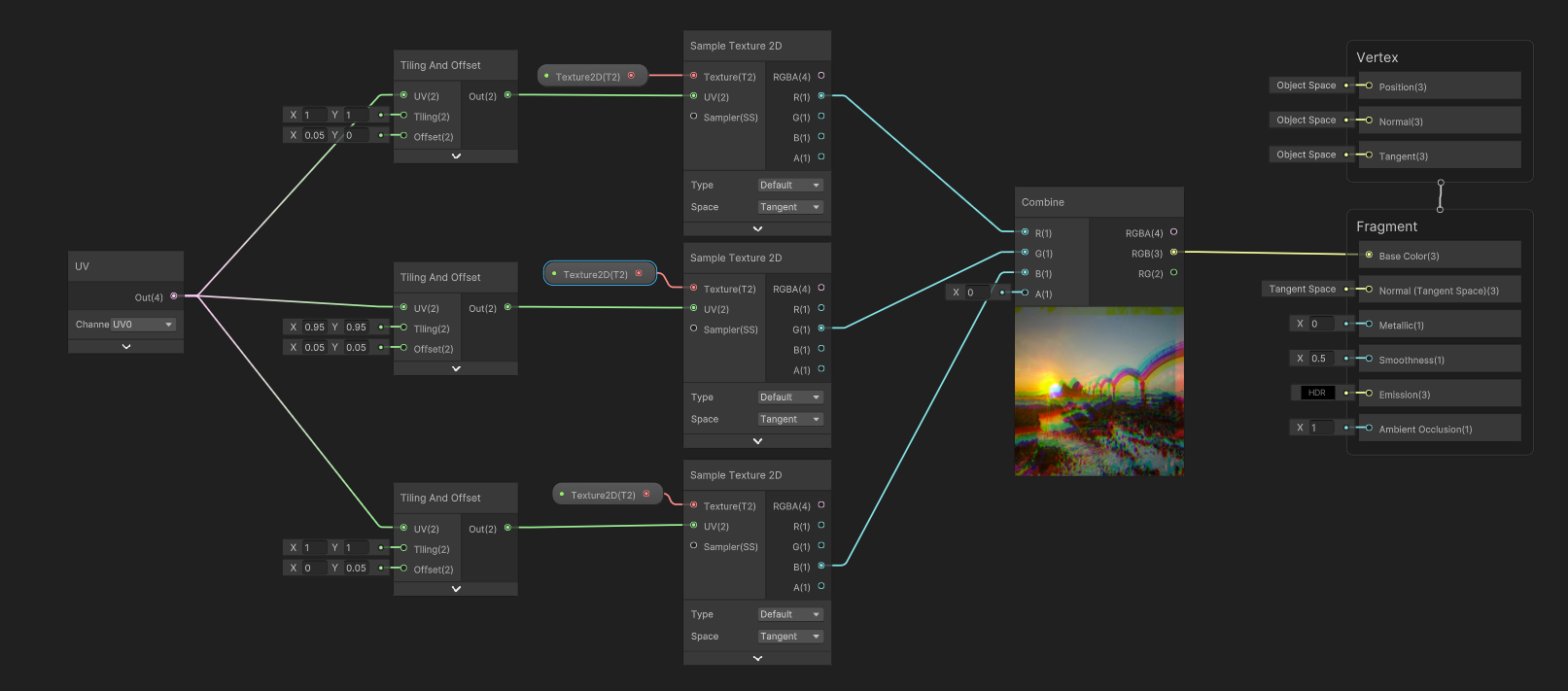Click the Vertex Normal(3) input port

[1369, 121]
